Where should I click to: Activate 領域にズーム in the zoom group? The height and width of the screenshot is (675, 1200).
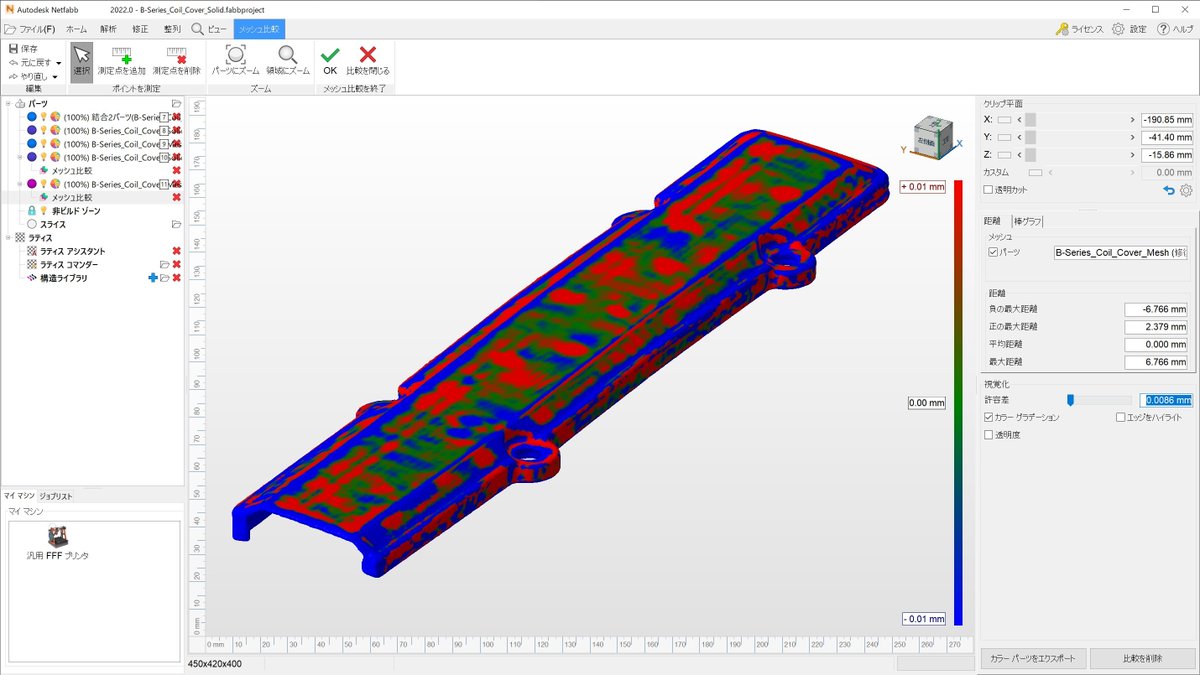coord(285,57)
